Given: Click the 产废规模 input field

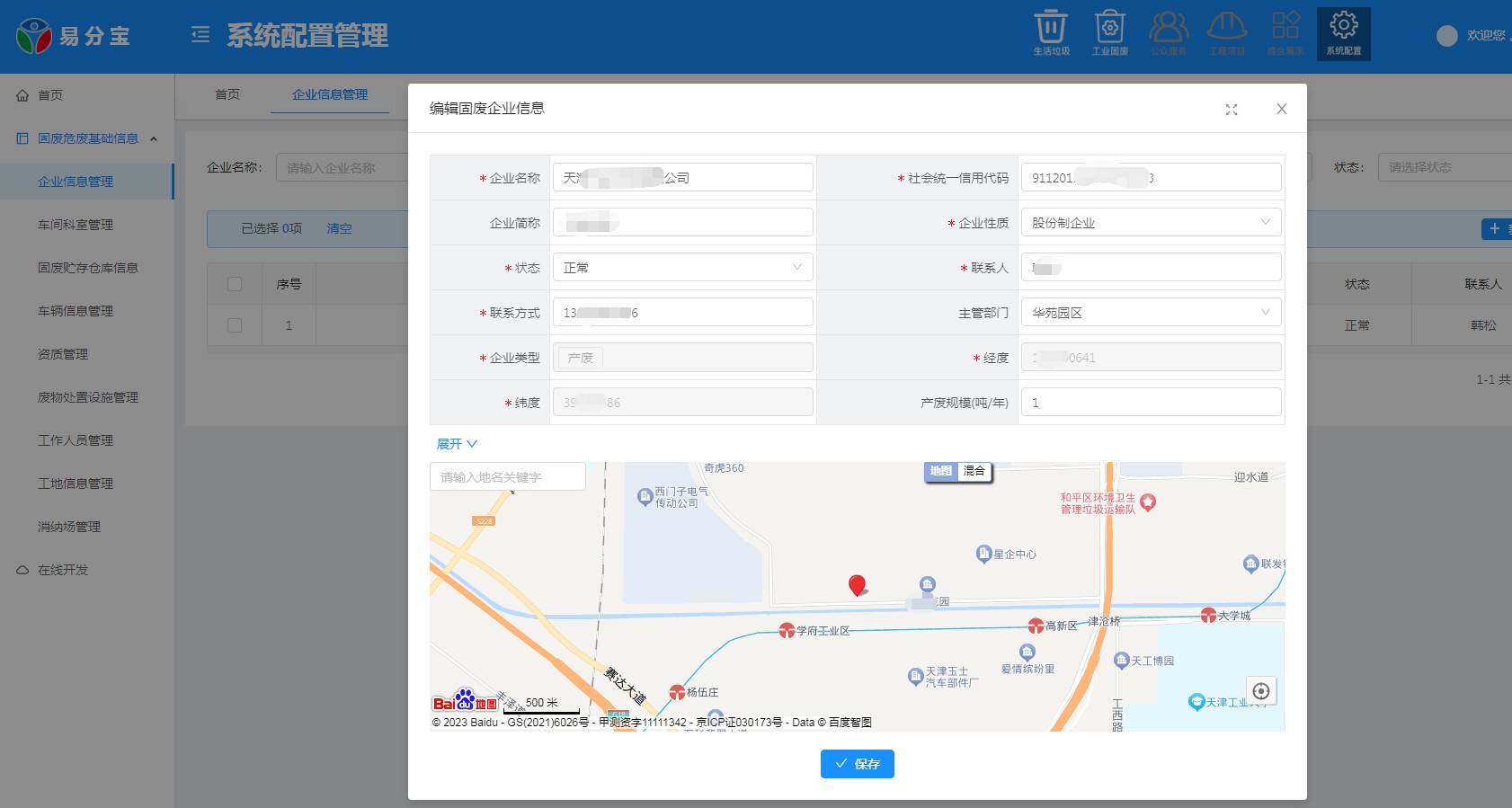Looking at the screenshot, I should 1151,403.
